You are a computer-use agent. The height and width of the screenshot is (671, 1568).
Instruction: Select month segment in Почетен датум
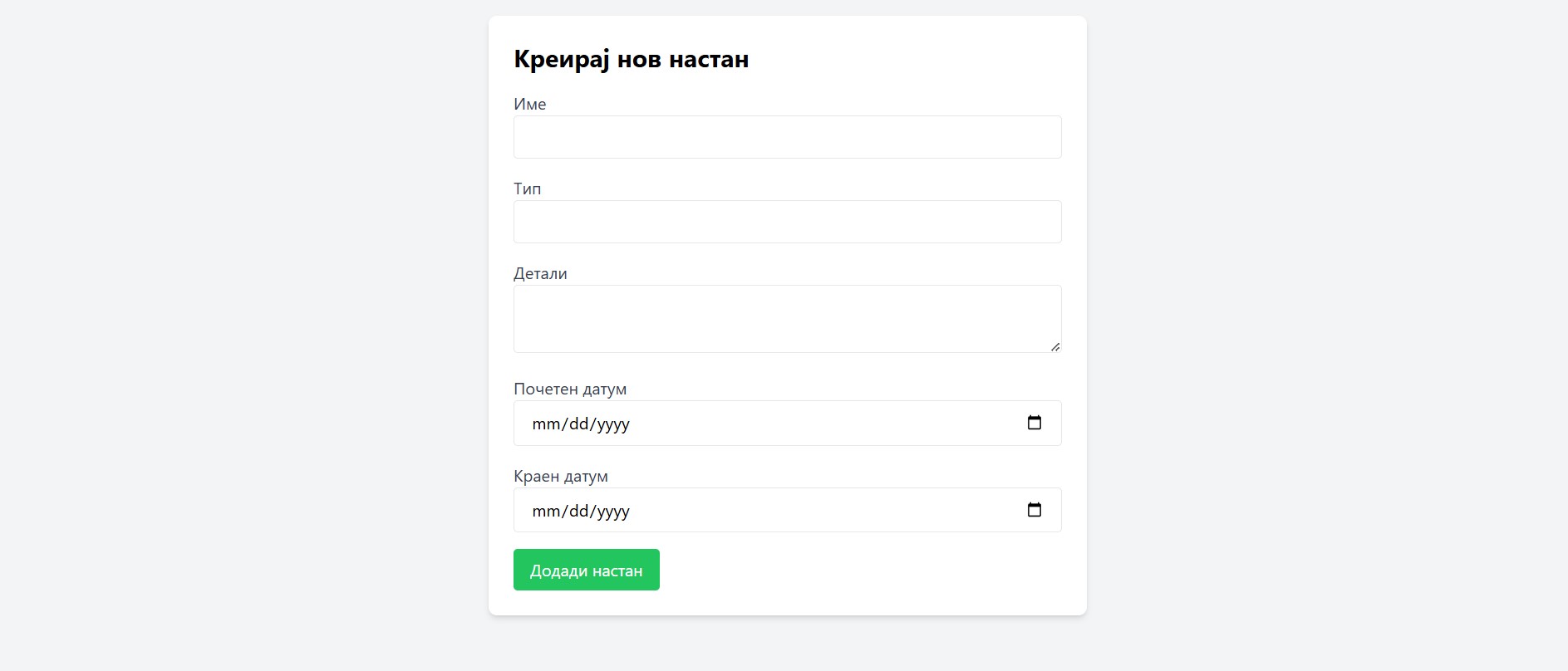point(545,424)
